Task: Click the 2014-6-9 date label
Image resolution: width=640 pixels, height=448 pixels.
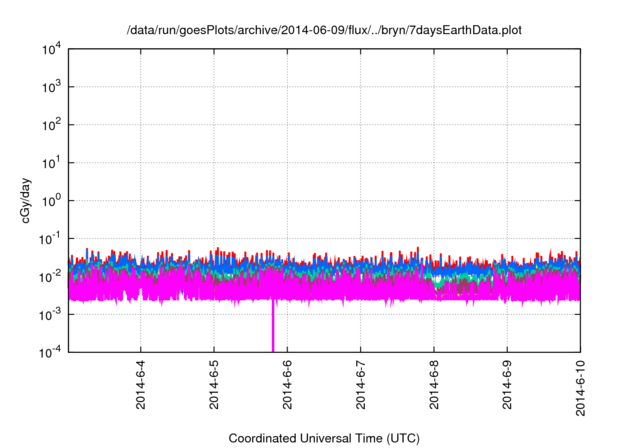Action: point(507,385)
